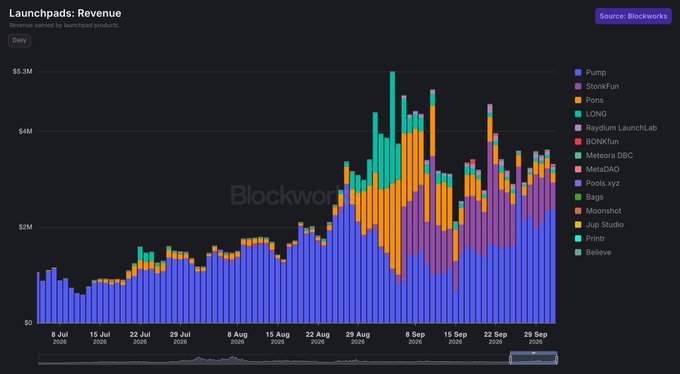Screen dimensions: 680x374
Task: Hide the Jup Studio series via label
Action: point(605,225)
